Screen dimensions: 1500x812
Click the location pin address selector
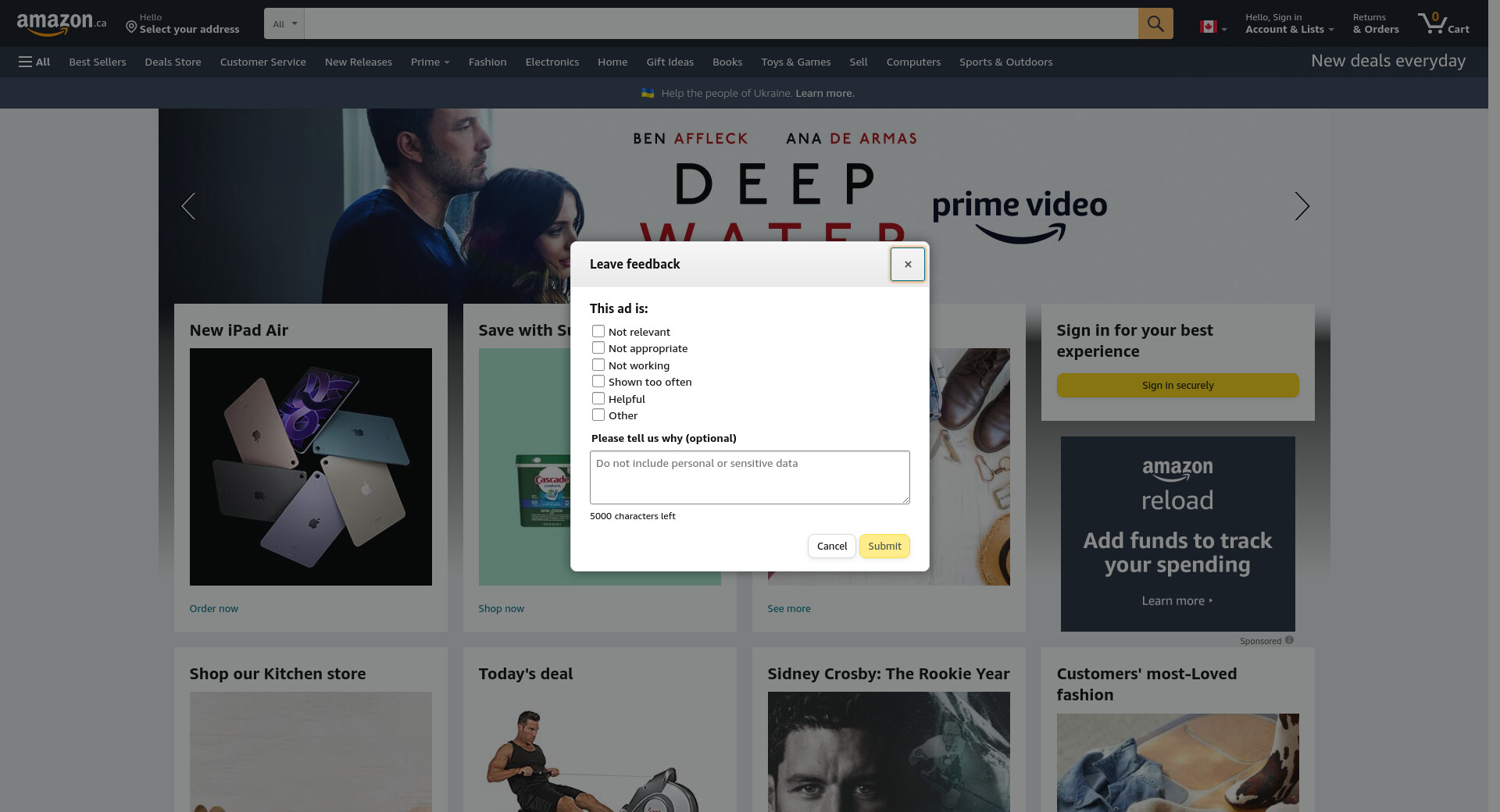(183, 23)
